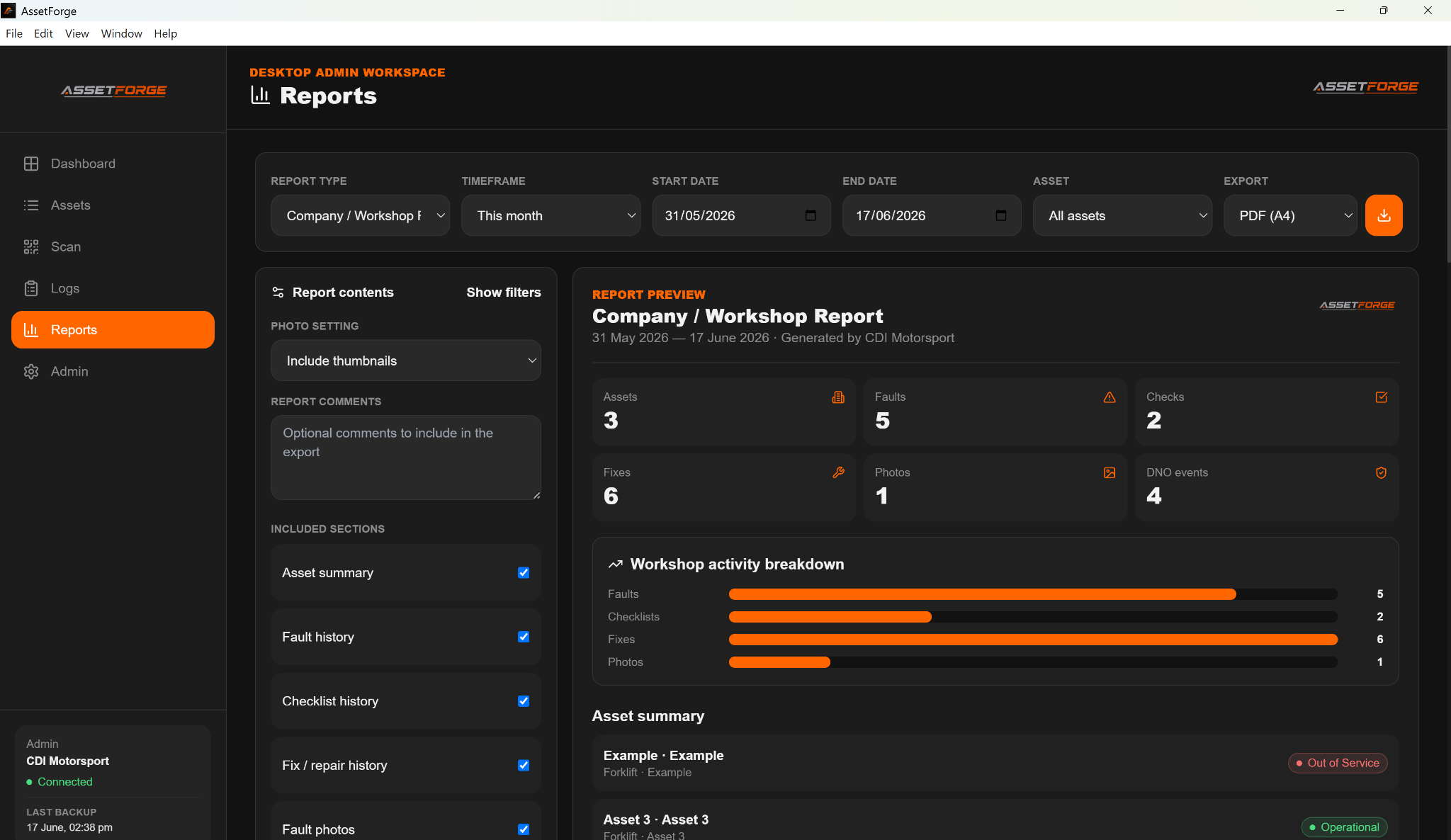1451x840 pixels.
Task: Click the Connected status text
Action: pyautogui.click(x=65, y=782)
